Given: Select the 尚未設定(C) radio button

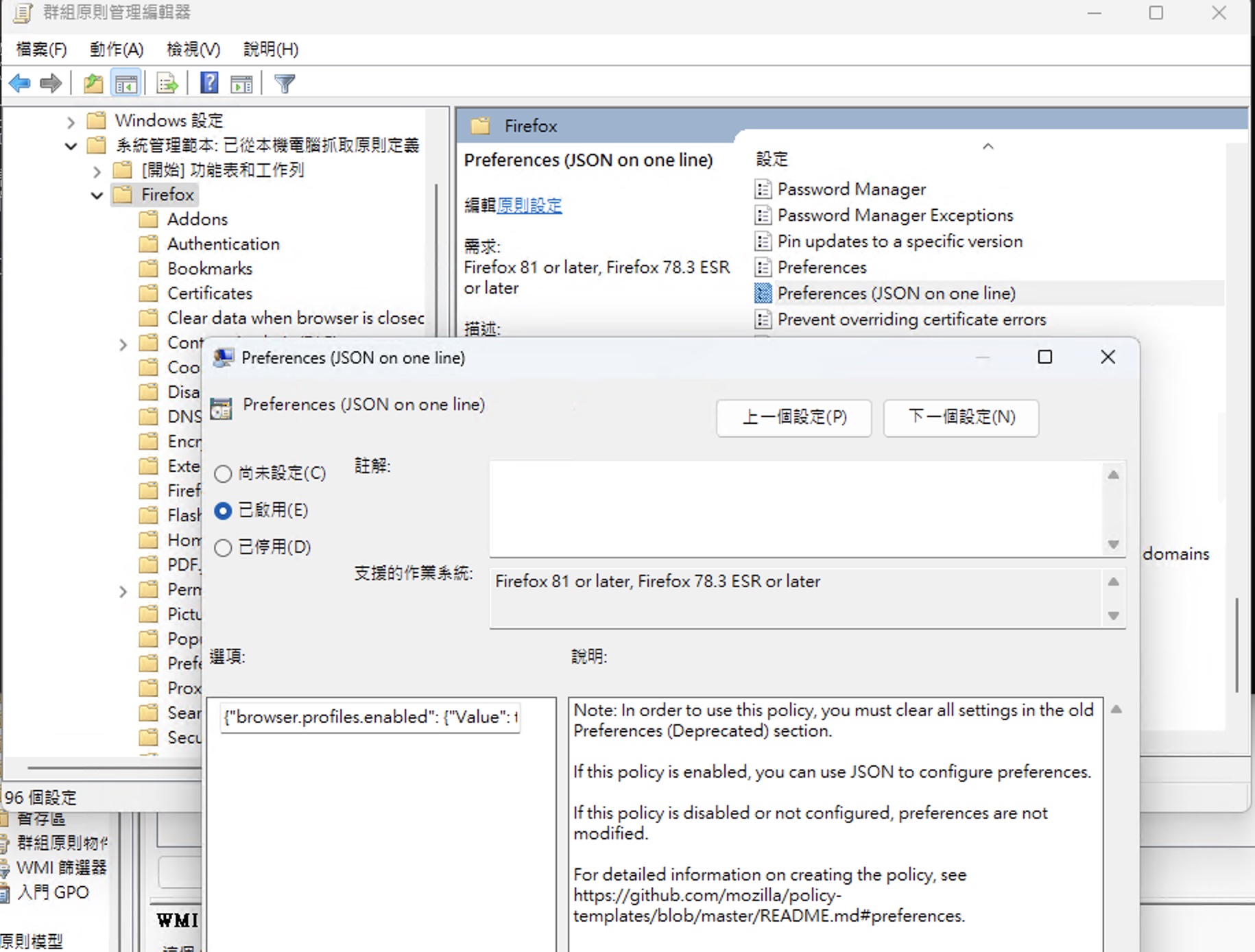Looking at the screenshot, I should [223, 473].
